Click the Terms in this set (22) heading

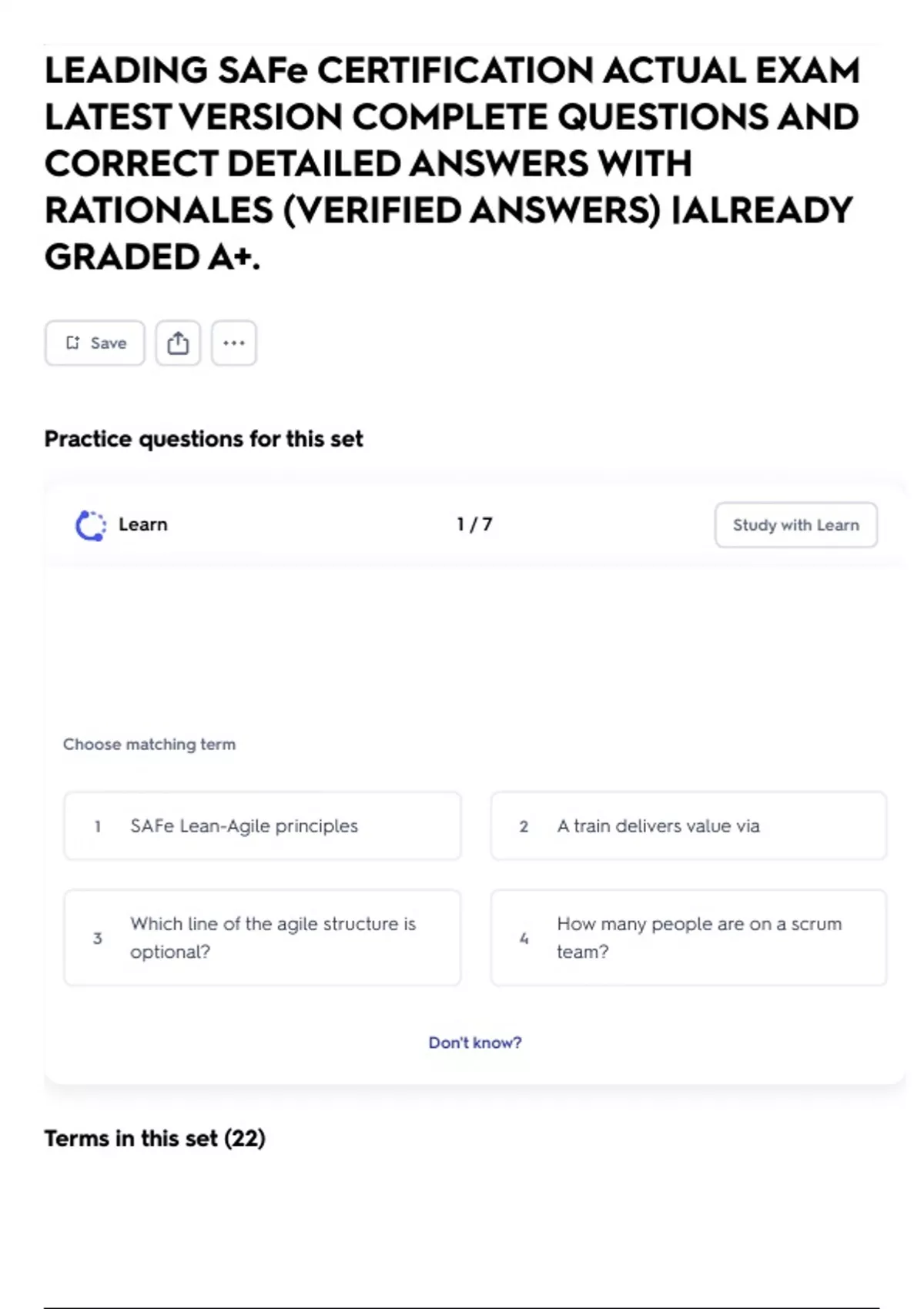pyautogui.click(x=155, y=1138)
